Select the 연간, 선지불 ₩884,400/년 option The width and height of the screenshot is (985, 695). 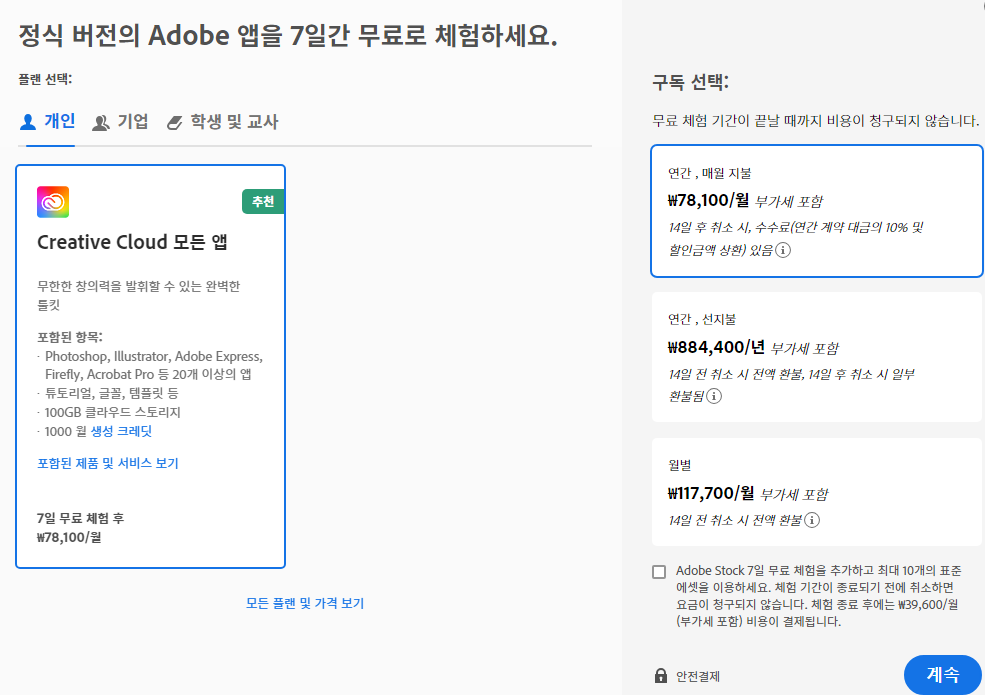point(817,357)
